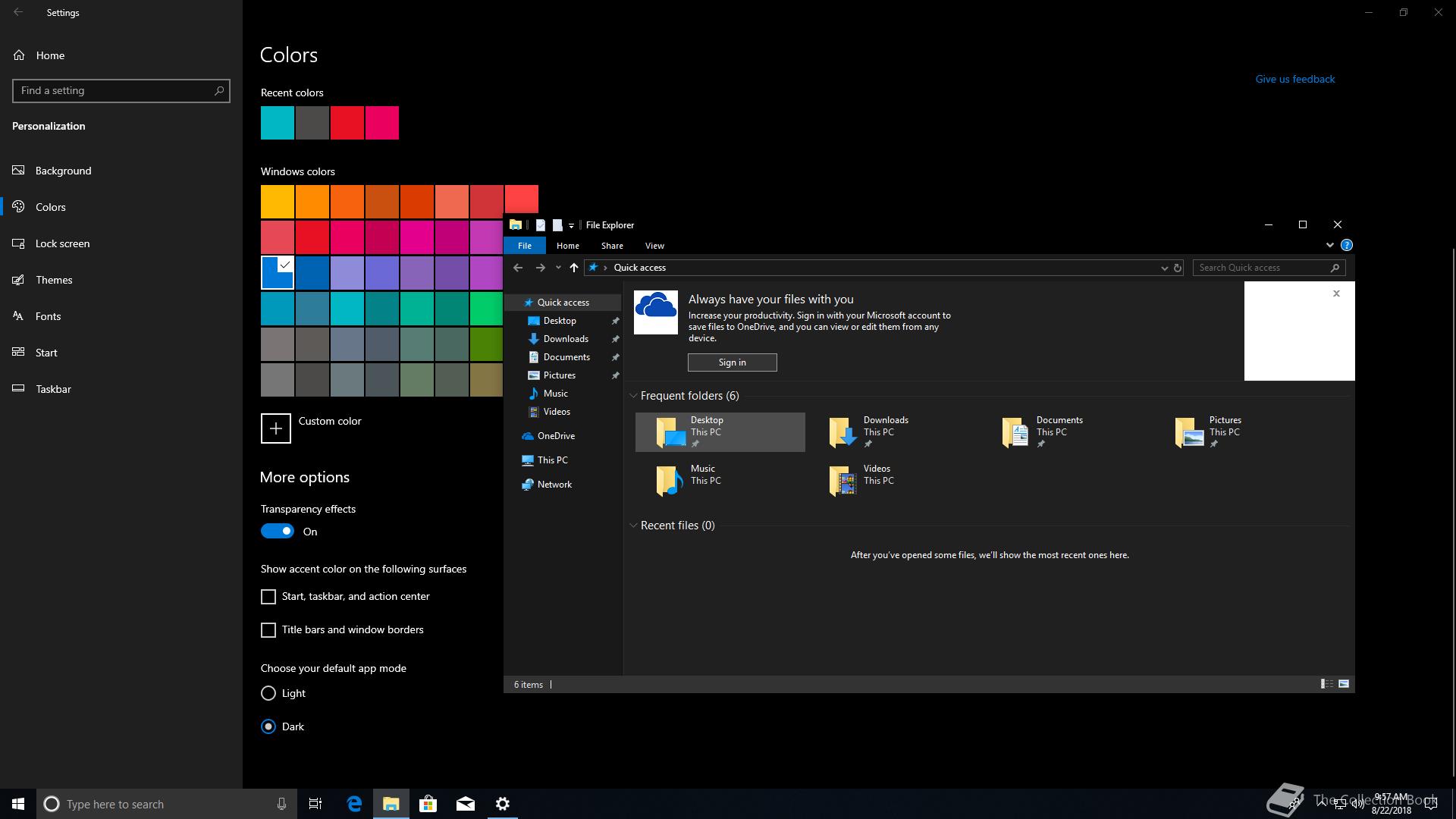Expand the File Explorer ribbon
The image size is (1456, 819).
pos(1329,245)
